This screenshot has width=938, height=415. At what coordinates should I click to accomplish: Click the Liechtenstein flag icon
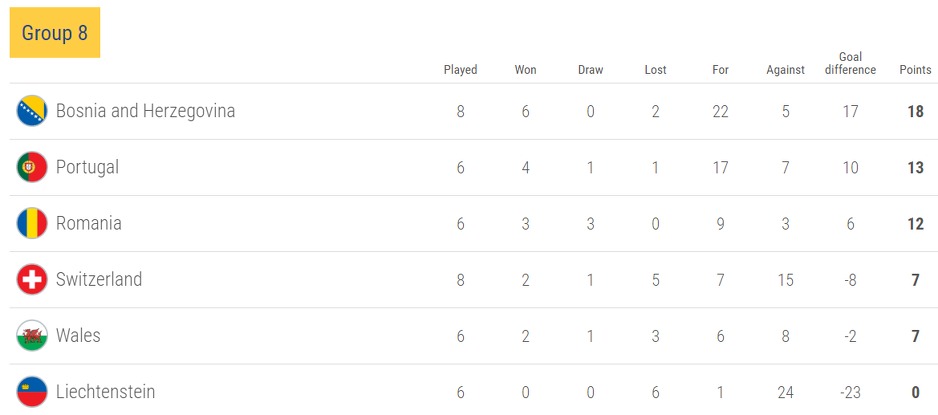point(32,391)
